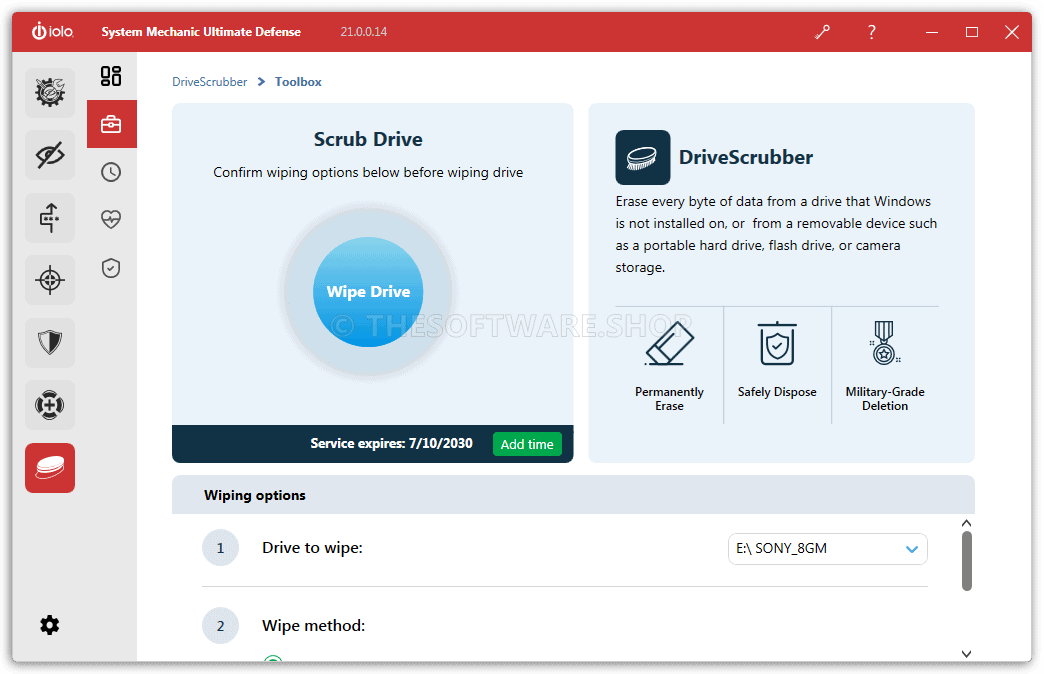
Task: Click the Service expires 7/10/2030 text
Action: click(x=392, y=444)
